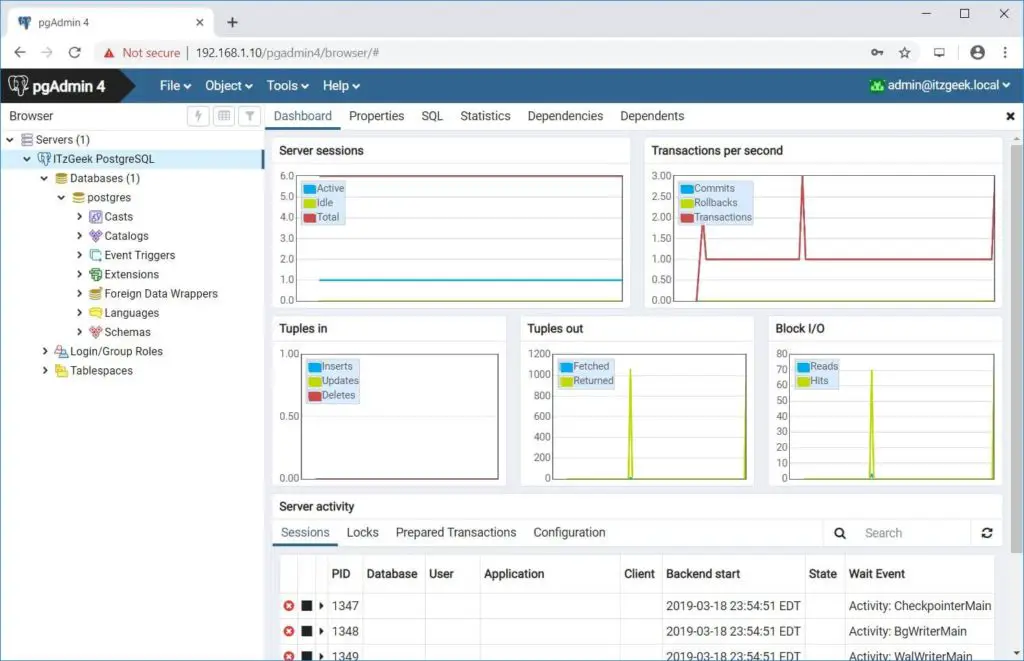Click the Search field in Server activity
Viewport: 1024px width, 661px height.
point(914,533)
